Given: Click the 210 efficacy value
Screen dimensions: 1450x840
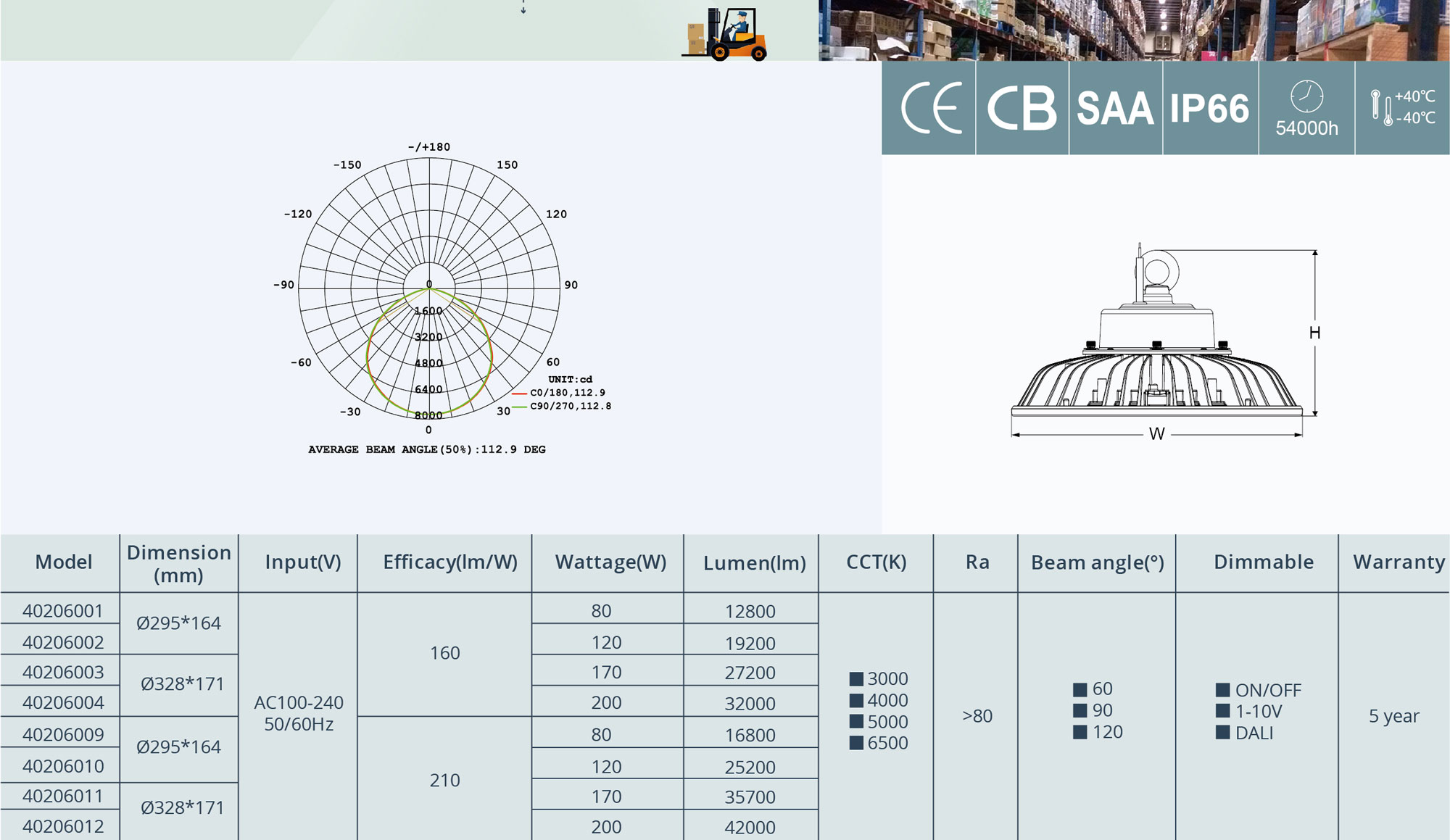Looking at the screenshot, I should click(444, 781).
